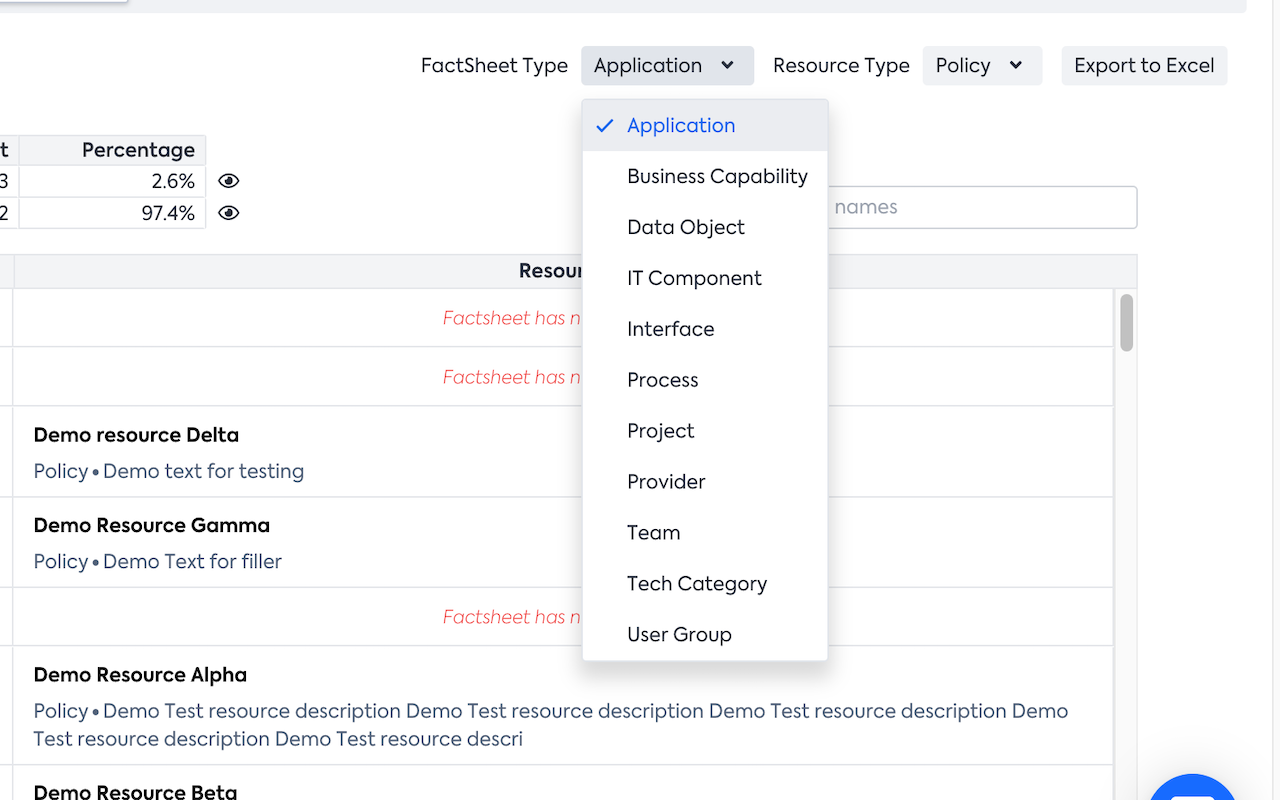Choose Team from the dropdown list
Screen dimensions: 1280x800
(705, 533)
